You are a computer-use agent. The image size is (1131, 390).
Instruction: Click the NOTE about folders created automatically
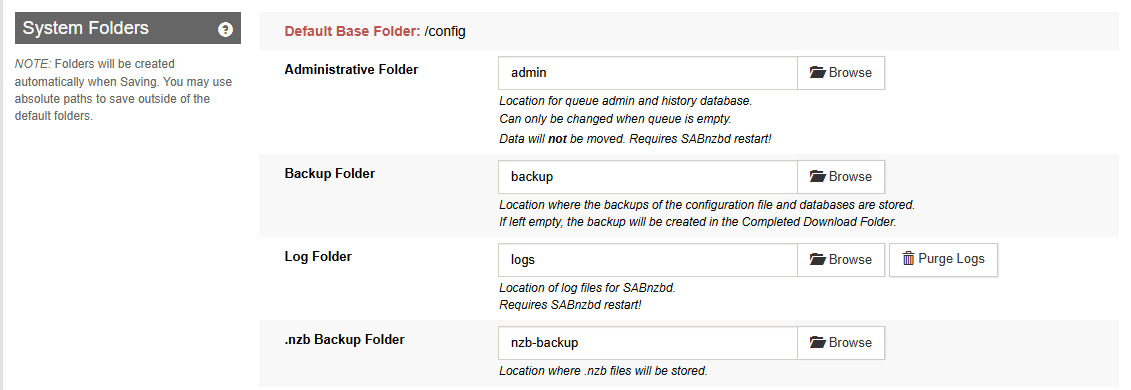[123, 90]
